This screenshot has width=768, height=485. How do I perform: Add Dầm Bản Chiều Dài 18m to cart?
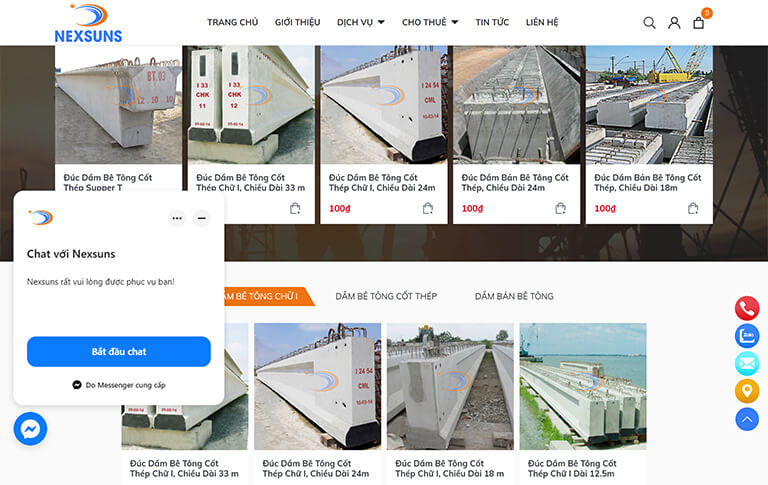pos(693,209)
